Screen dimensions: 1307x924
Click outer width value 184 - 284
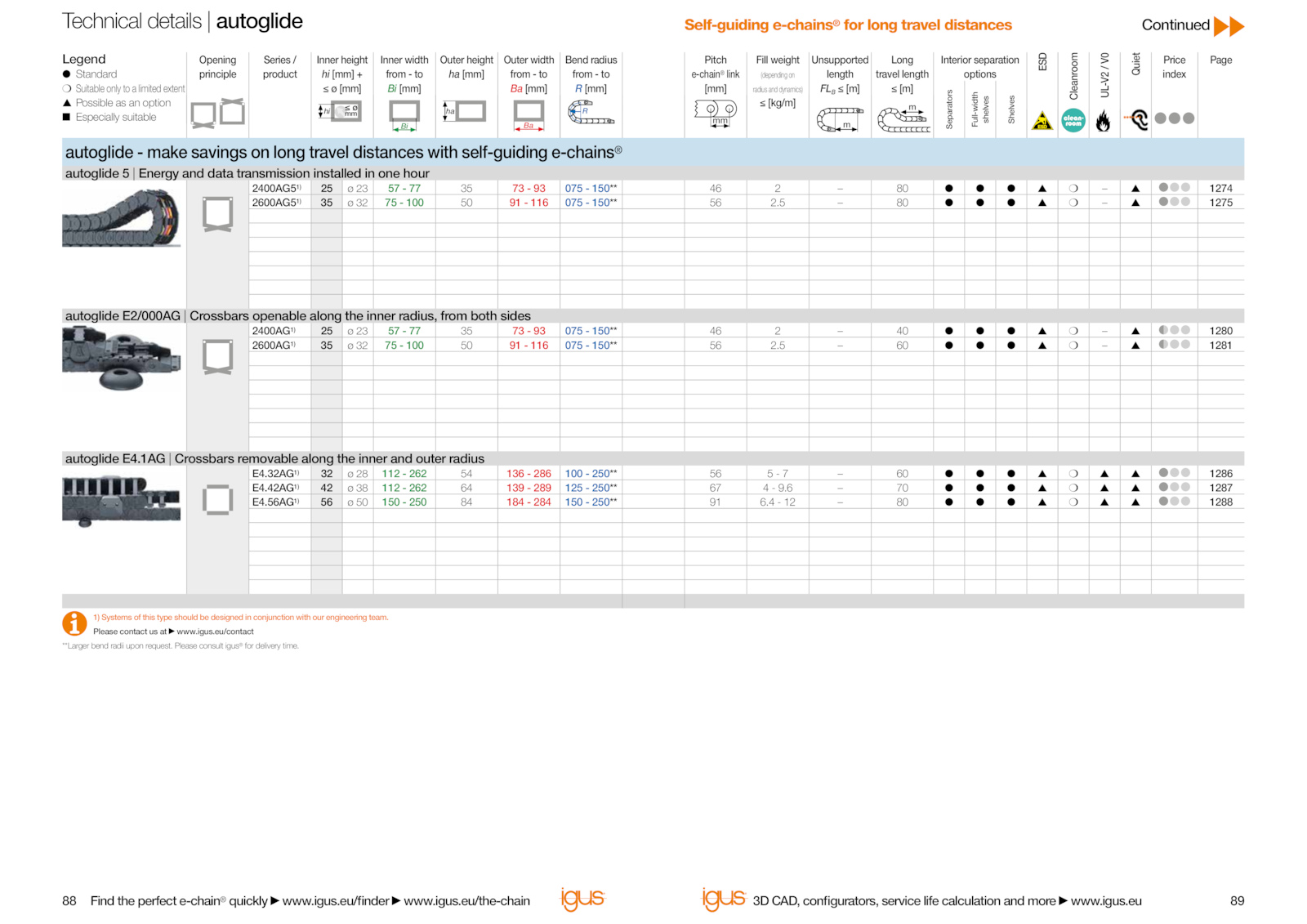529,502
